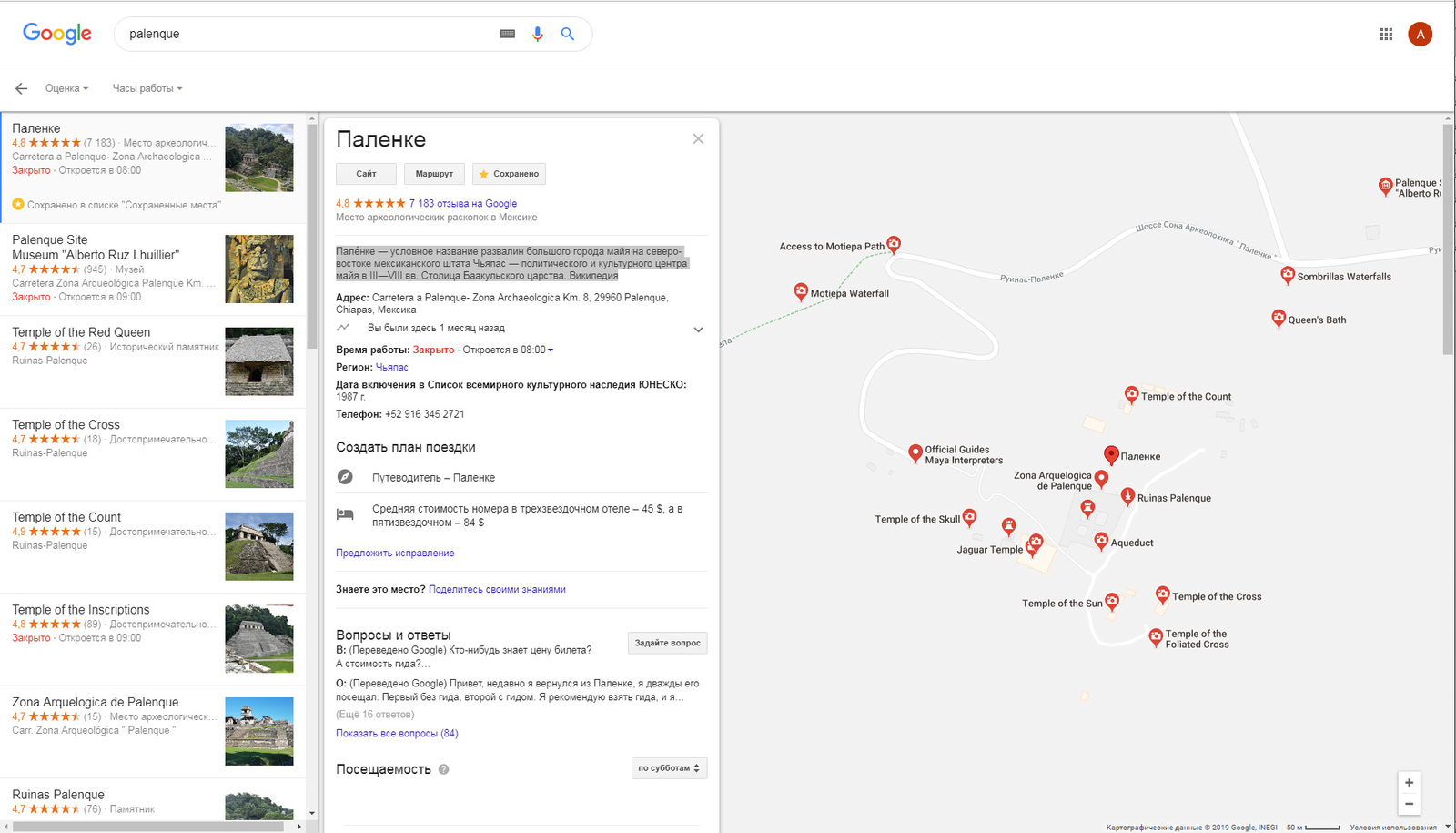Select the Temple of the Cross map pin
Viewport: 1456px width, 833px height.
1162,594
